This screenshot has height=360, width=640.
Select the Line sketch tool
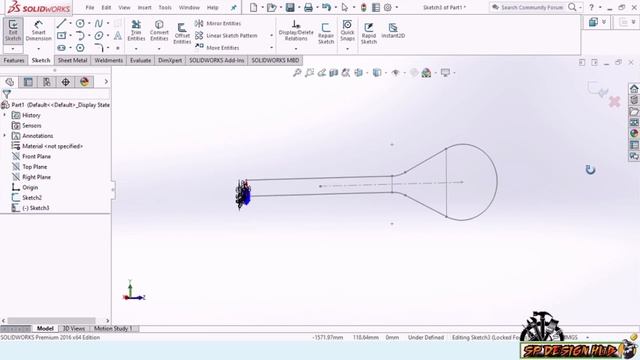coord(61,24)
